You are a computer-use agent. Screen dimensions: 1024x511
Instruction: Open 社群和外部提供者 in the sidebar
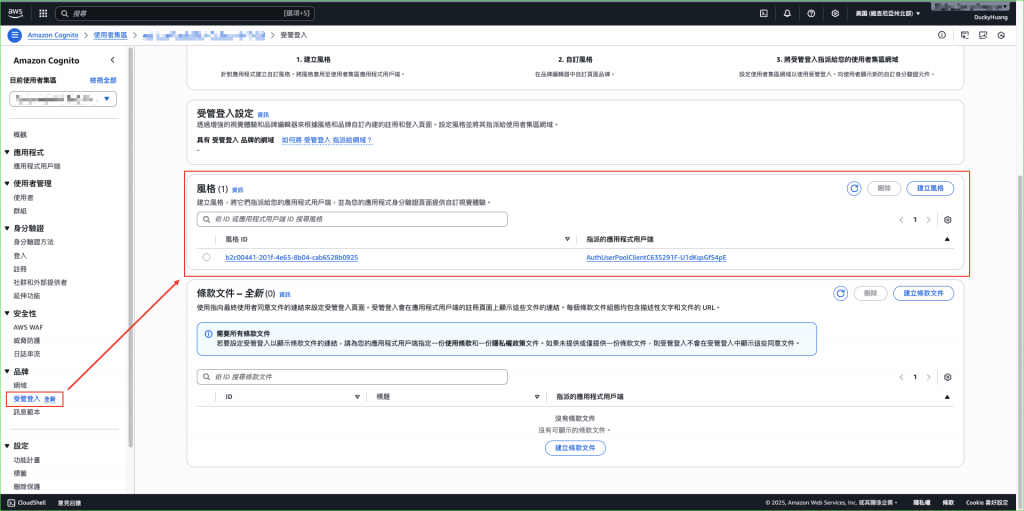coord(40,282)
